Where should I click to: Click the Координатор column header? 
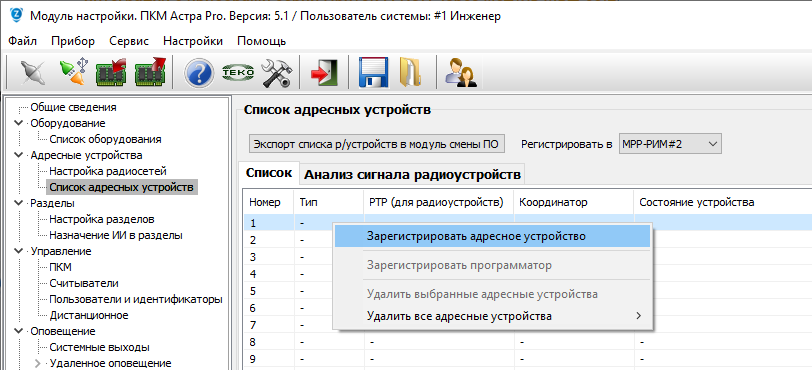(x=573, y=203)
